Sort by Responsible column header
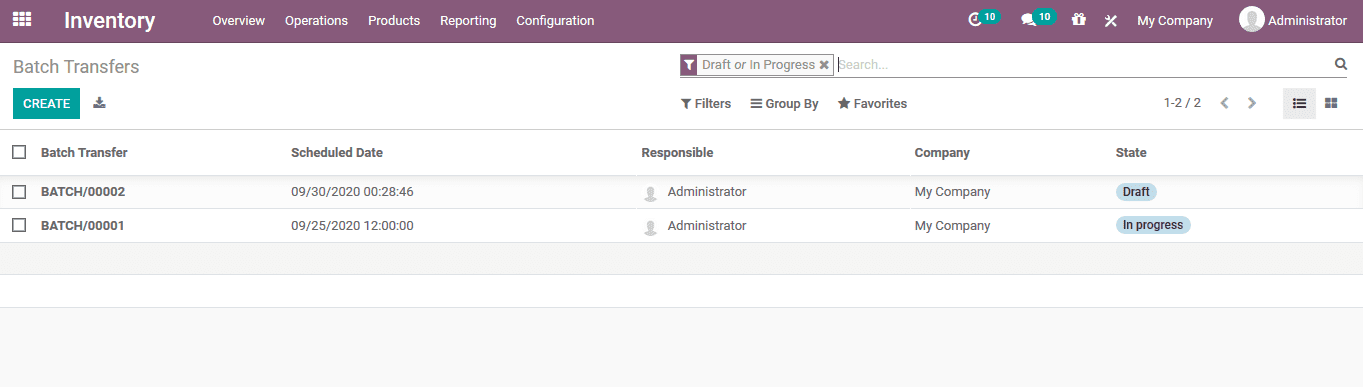 (x=677, y=153)
